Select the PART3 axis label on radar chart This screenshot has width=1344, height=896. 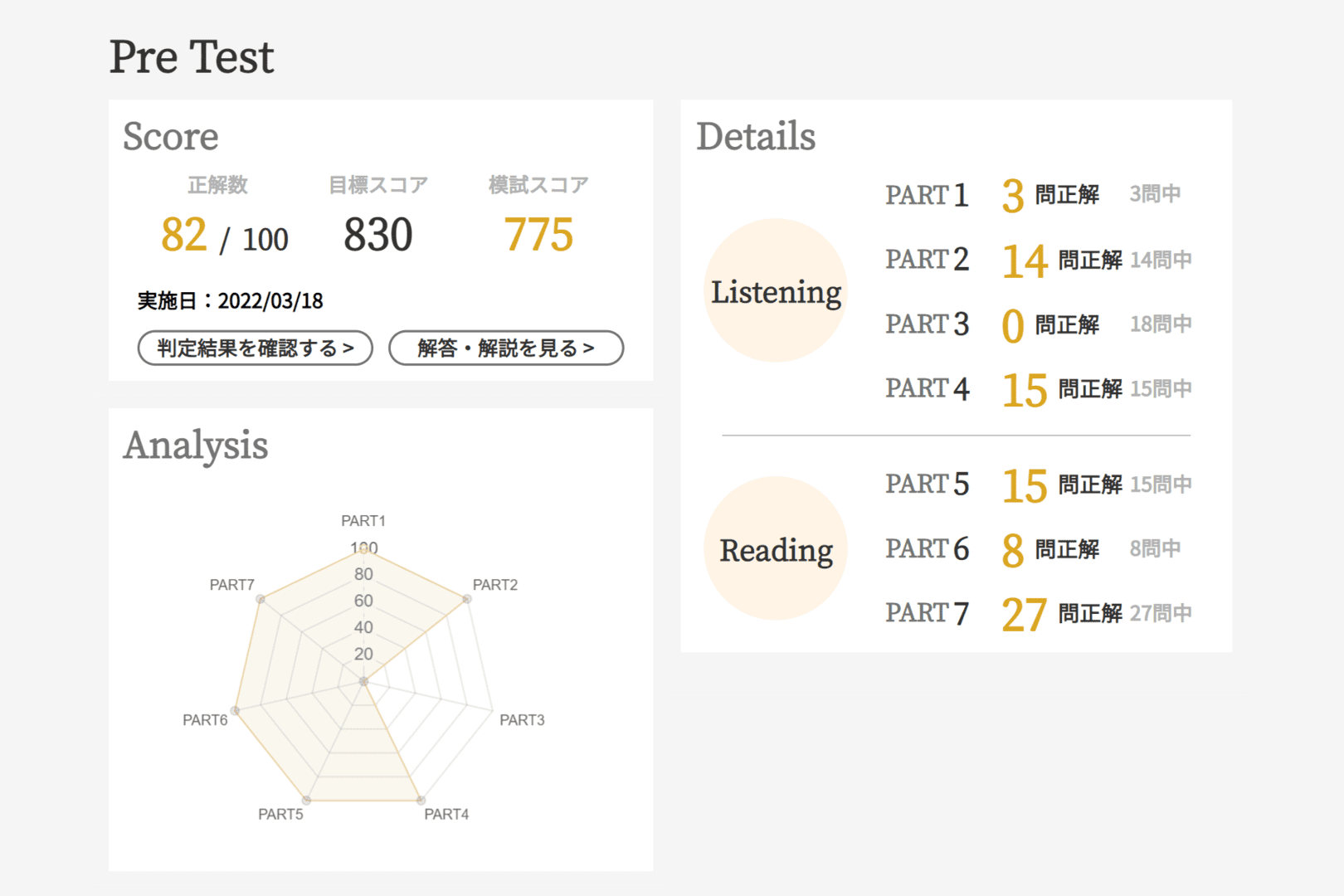(x=522, y=720)
